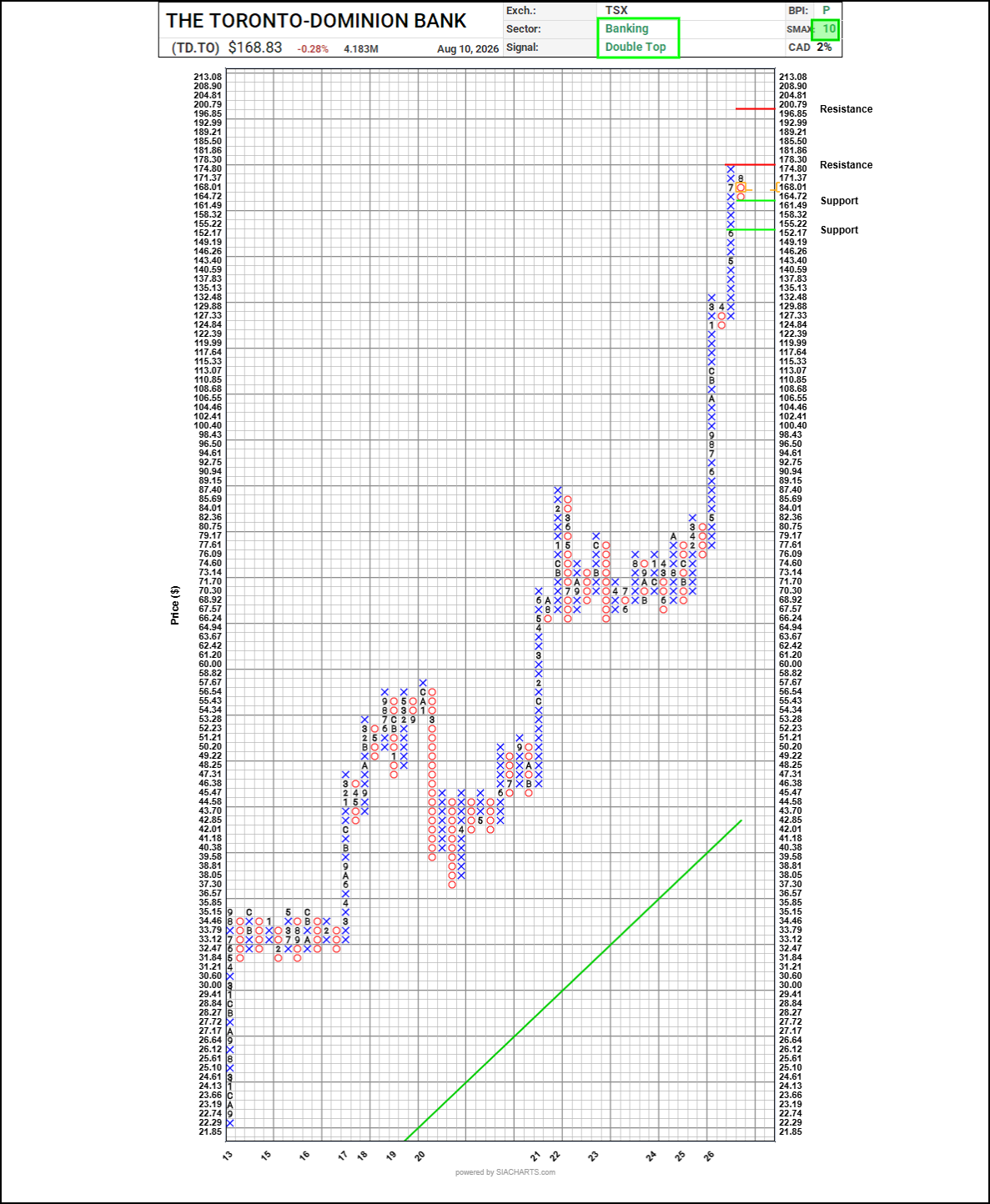Viewport: 990px width, 1204px height.
Task: Click the long green diagonal trend line
Action: coord(573,980)
